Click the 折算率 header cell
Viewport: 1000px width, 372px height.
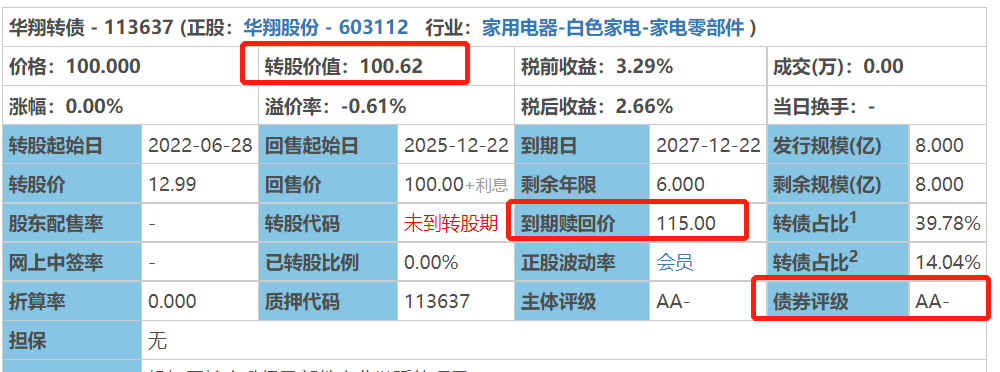[x=72, y=301]
